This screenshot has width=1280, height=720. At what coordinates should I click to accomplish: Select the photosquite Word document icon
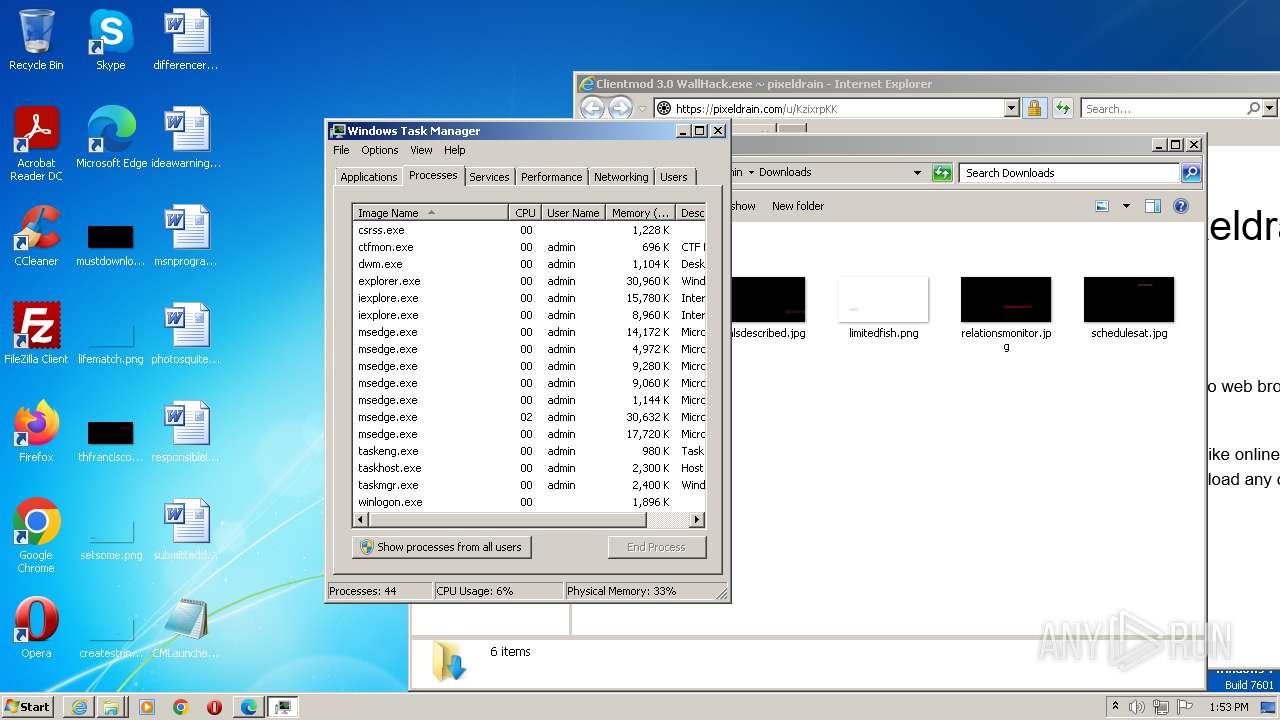[186, 334]
